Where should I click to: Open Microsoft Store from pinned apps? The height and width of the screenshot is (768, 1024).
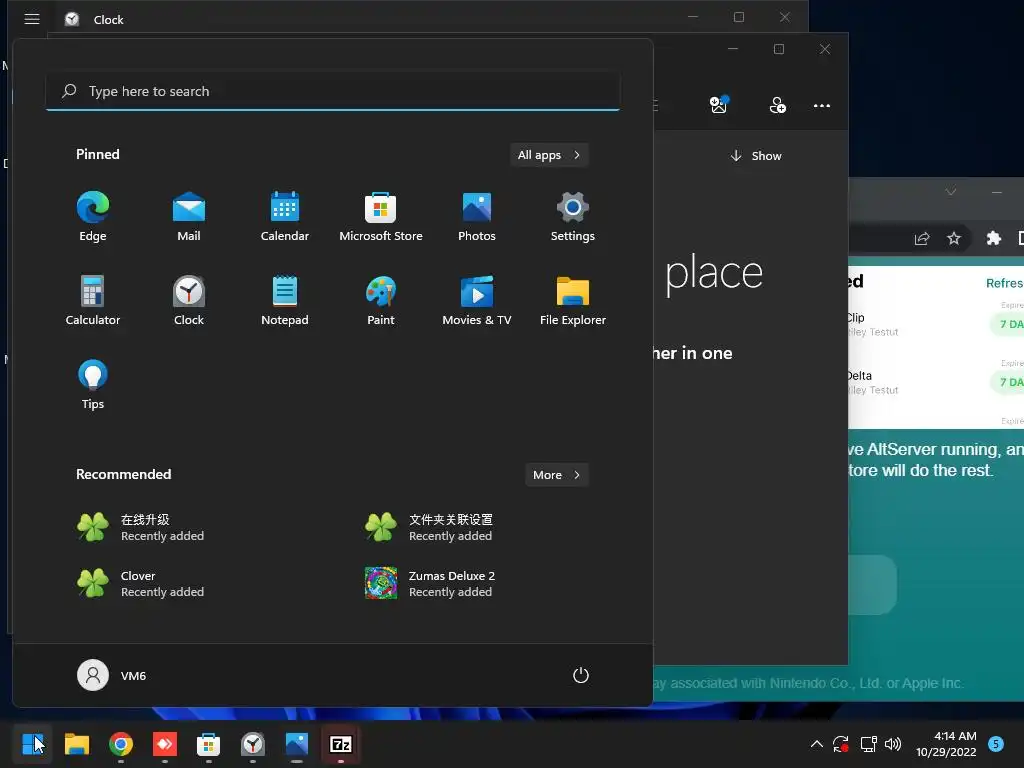click(x=381, y=217)
